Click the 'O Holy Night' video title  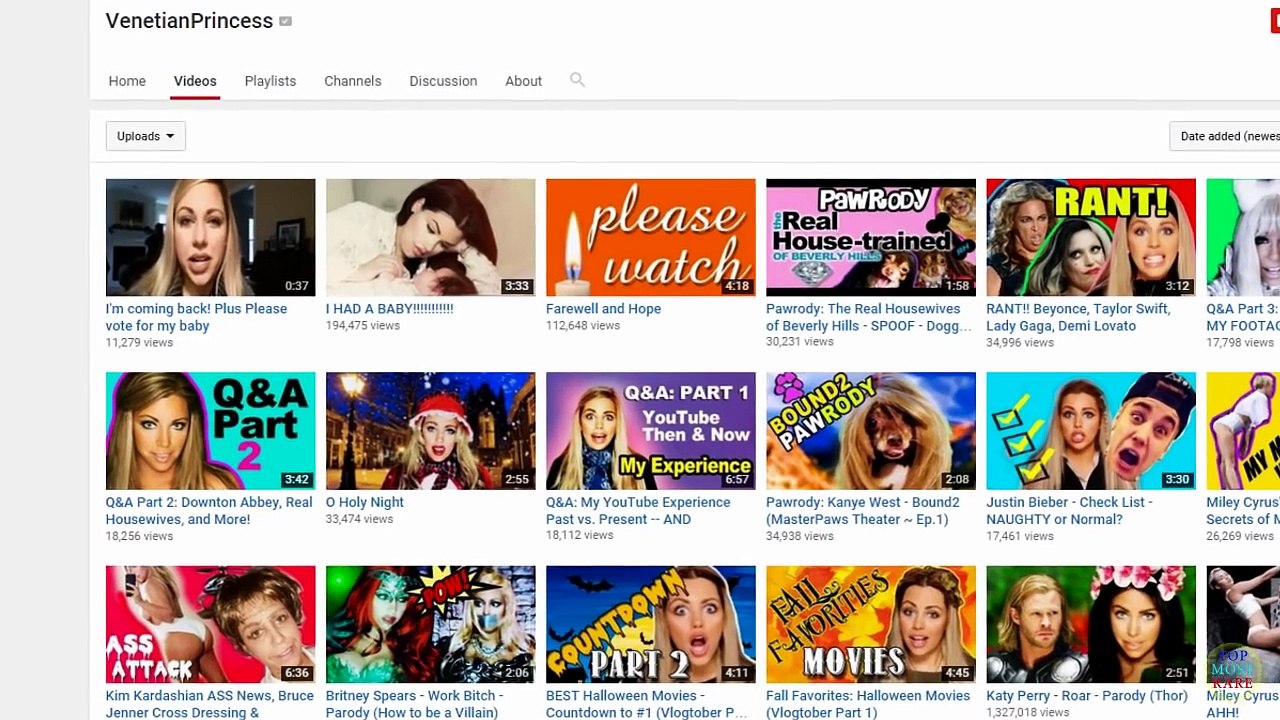click(x=364, y=502)
